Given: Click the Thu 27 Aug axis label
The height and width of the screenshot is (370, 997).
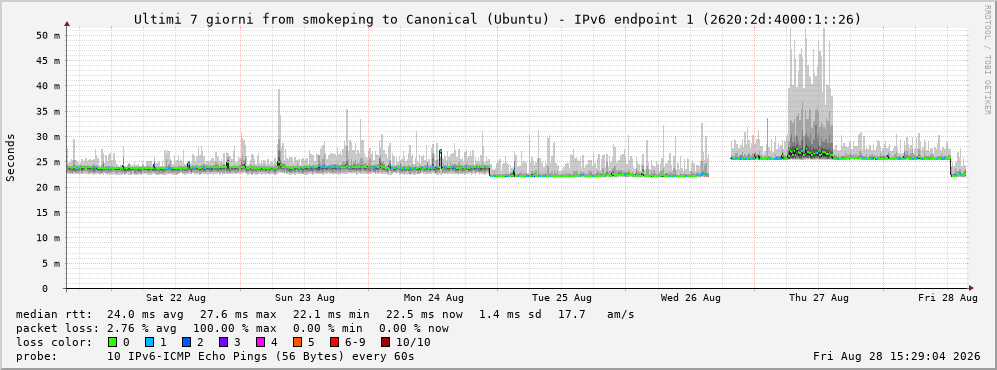Looking at the screenshot, I should (819, 298).
